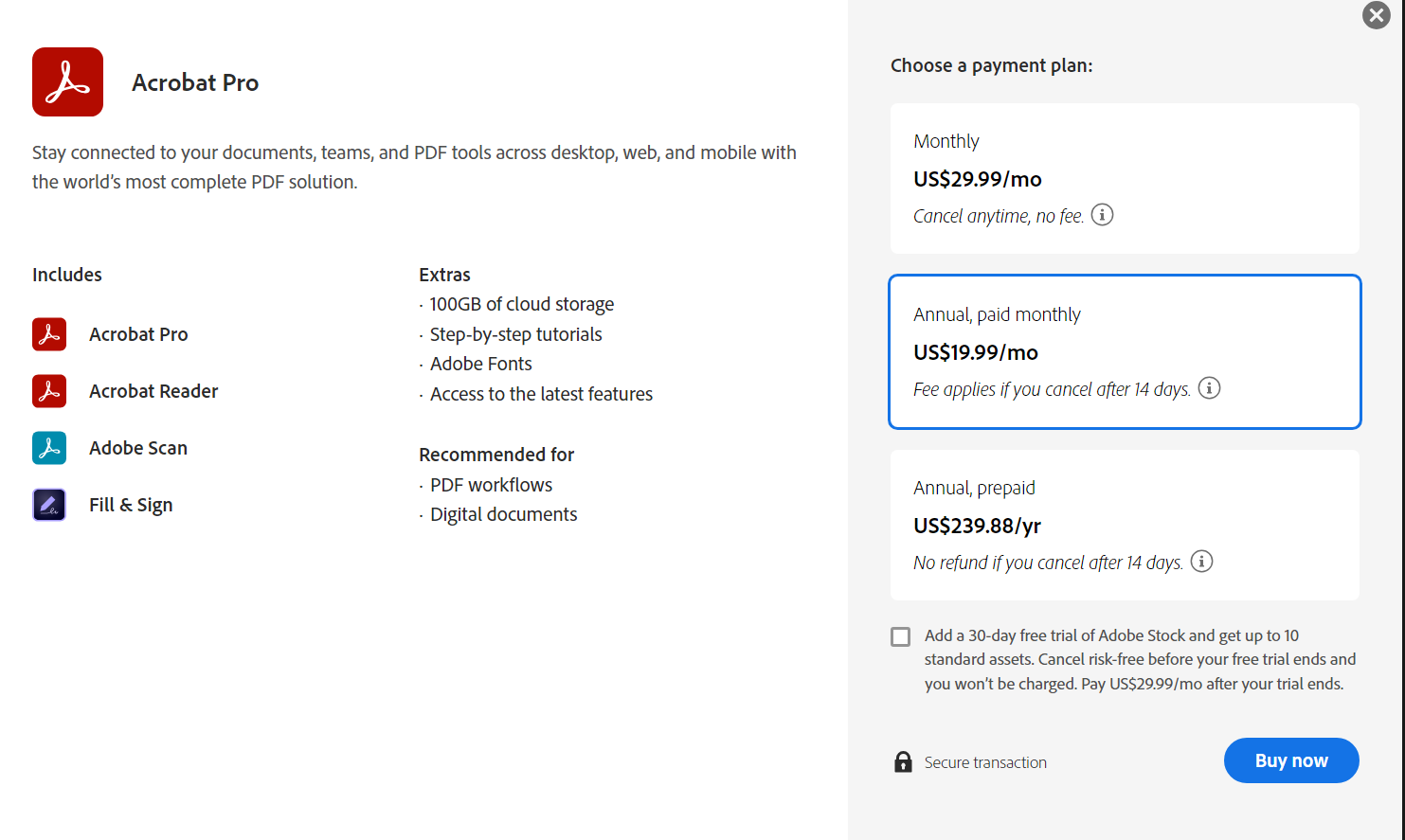Click the Acrobat Pro title heading

pyautogui.click(x=195, y=81)
